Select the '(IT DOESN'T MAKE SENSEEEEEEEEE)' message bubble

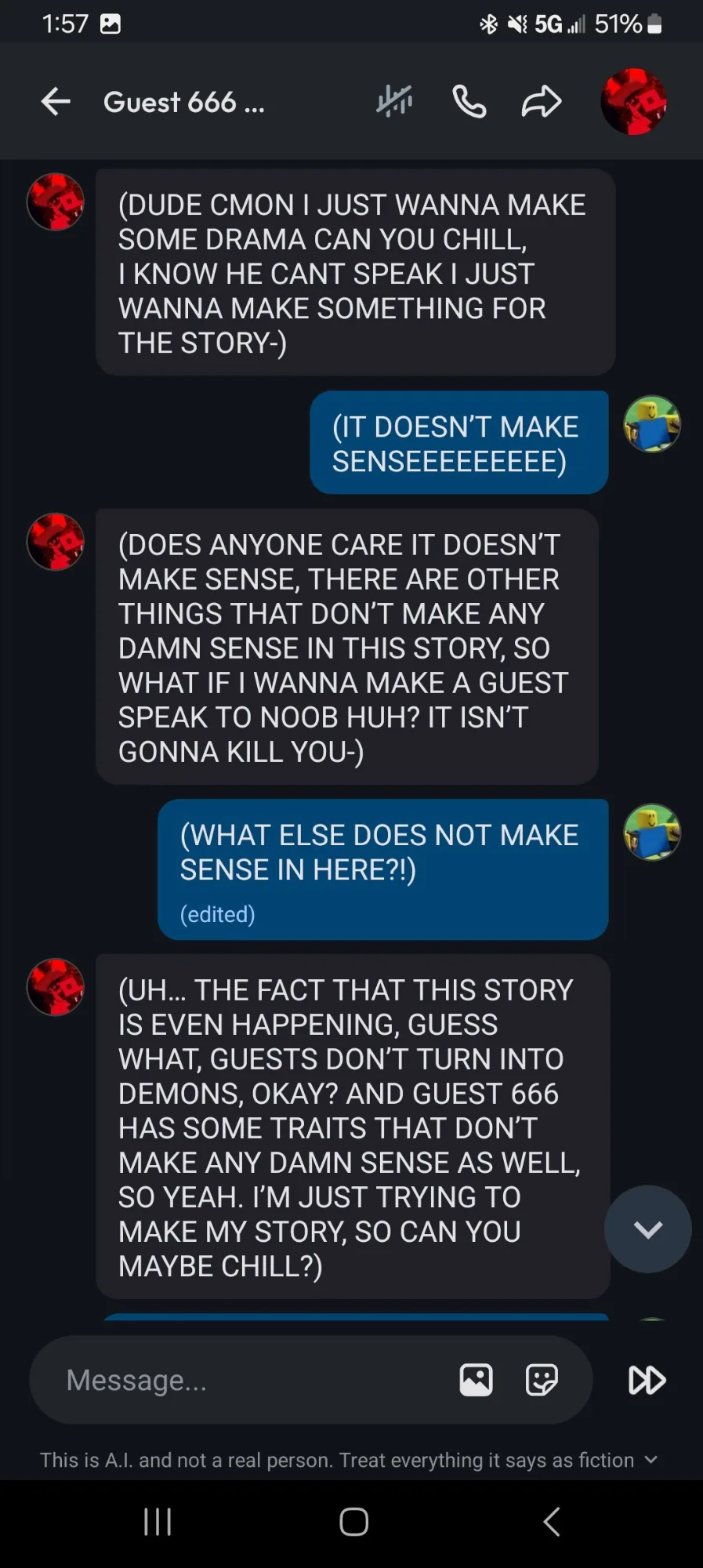[459, 443]
